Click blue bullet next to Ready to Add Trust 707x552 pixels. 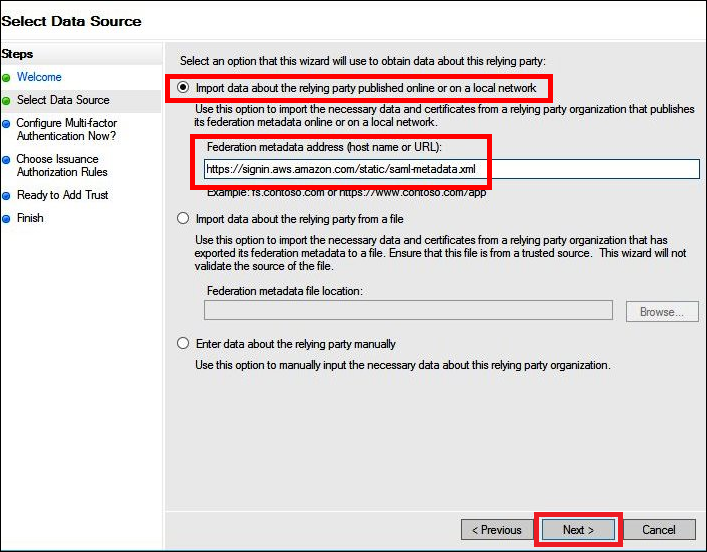[6, 196]
